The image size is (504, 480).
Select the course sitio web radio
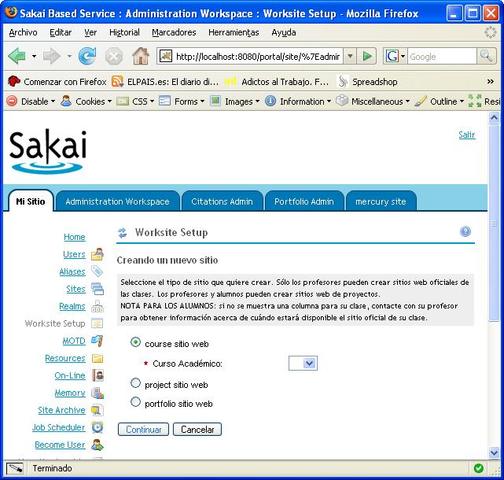point(135,342)
